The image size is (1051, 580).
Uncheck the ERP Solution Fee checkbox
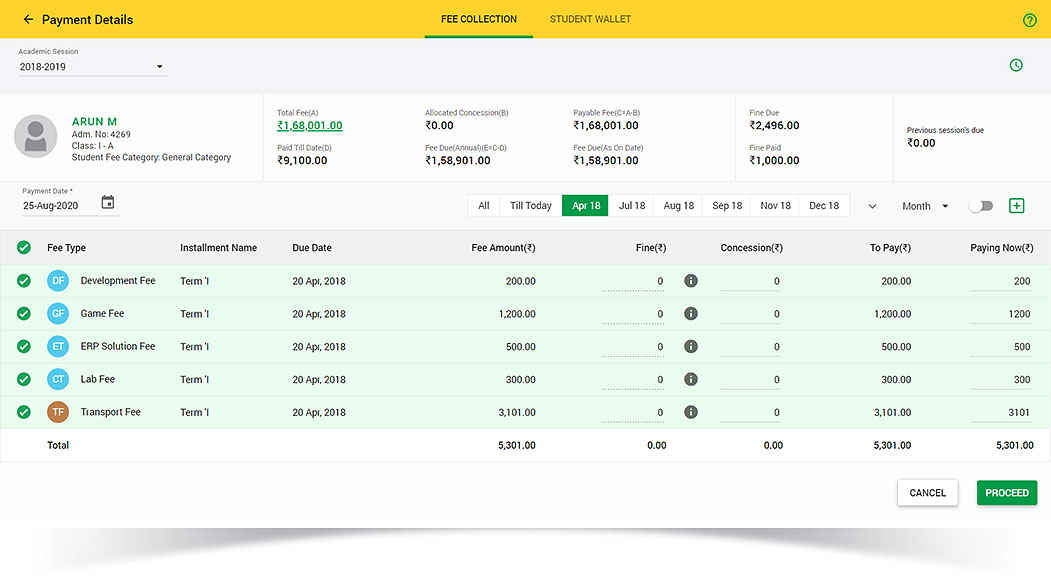(24, 346)
